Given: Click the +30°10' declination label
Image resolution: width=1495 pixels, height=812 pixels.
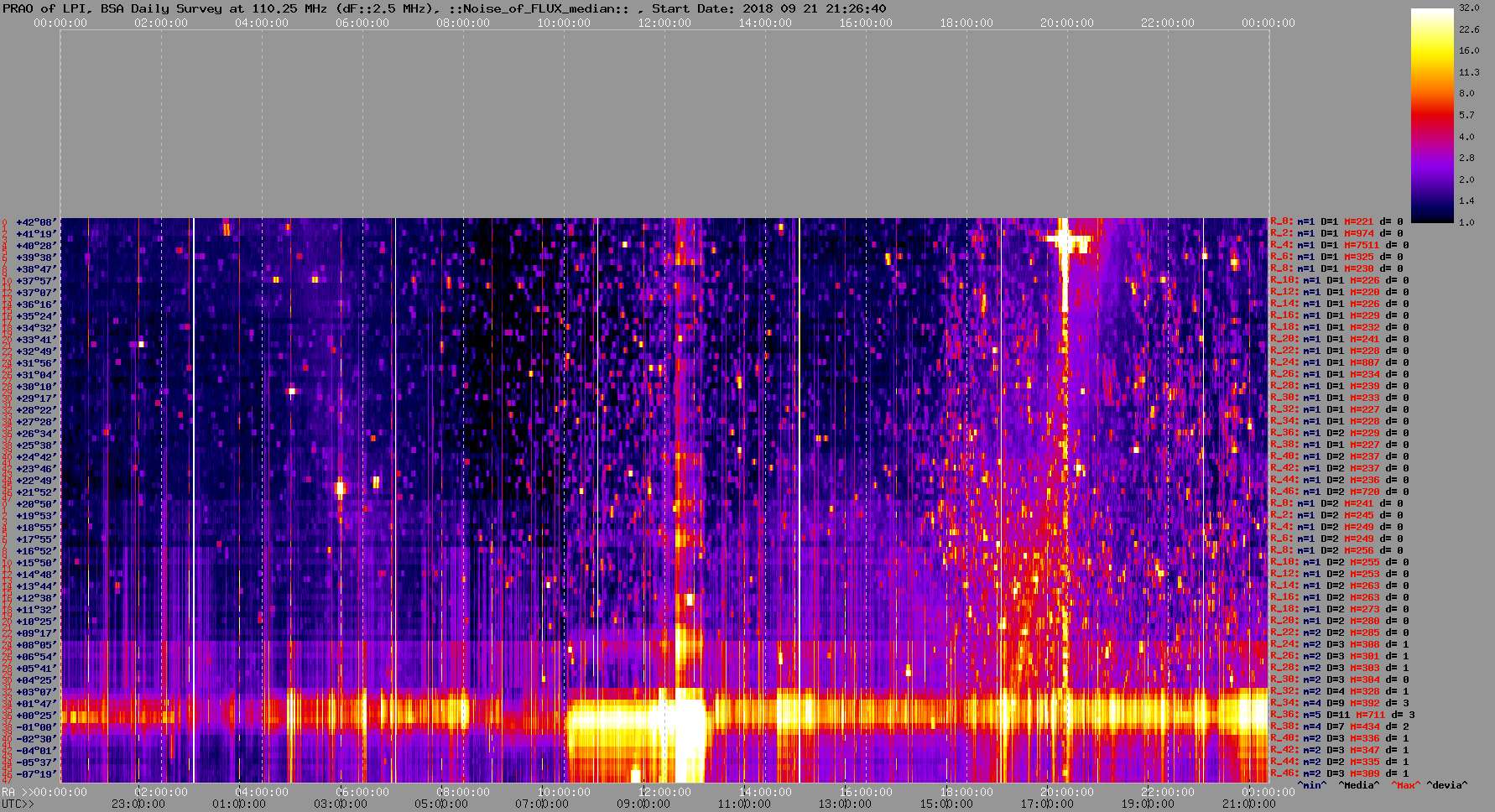Looking at the screenshot, I should click(36, 387).
